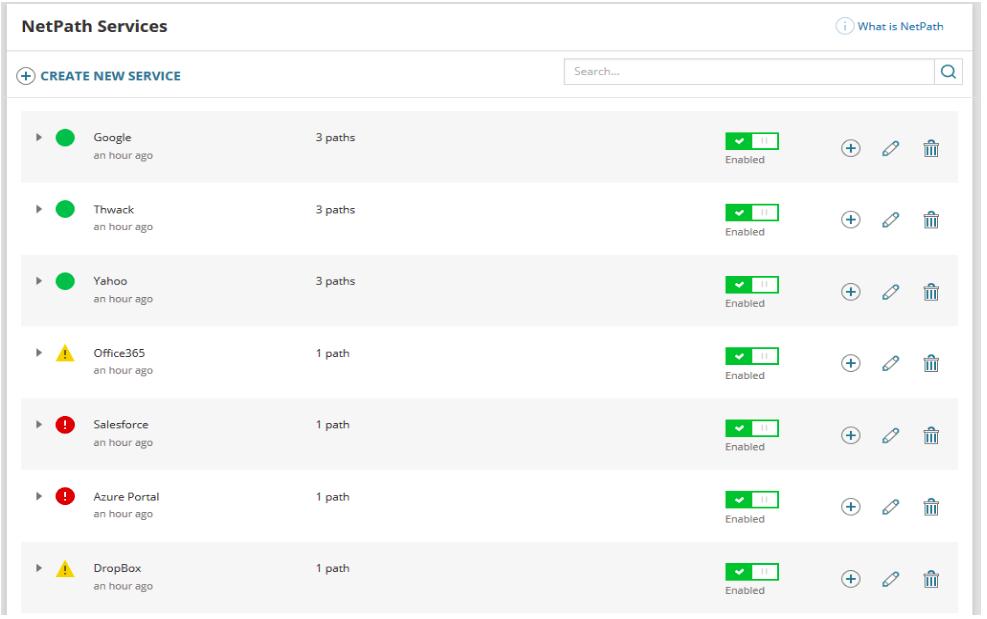Add a path to the Thwack service

850,220
